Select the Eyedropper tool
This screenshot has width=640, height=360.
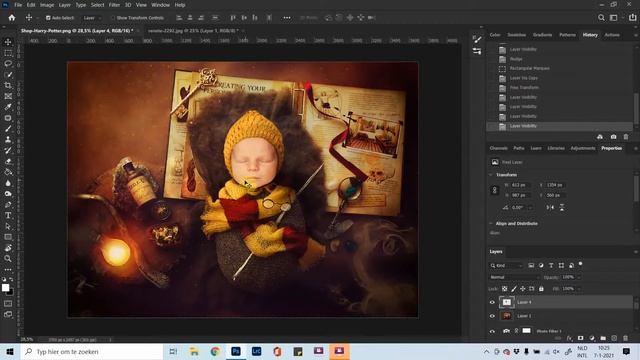point(8,107)
